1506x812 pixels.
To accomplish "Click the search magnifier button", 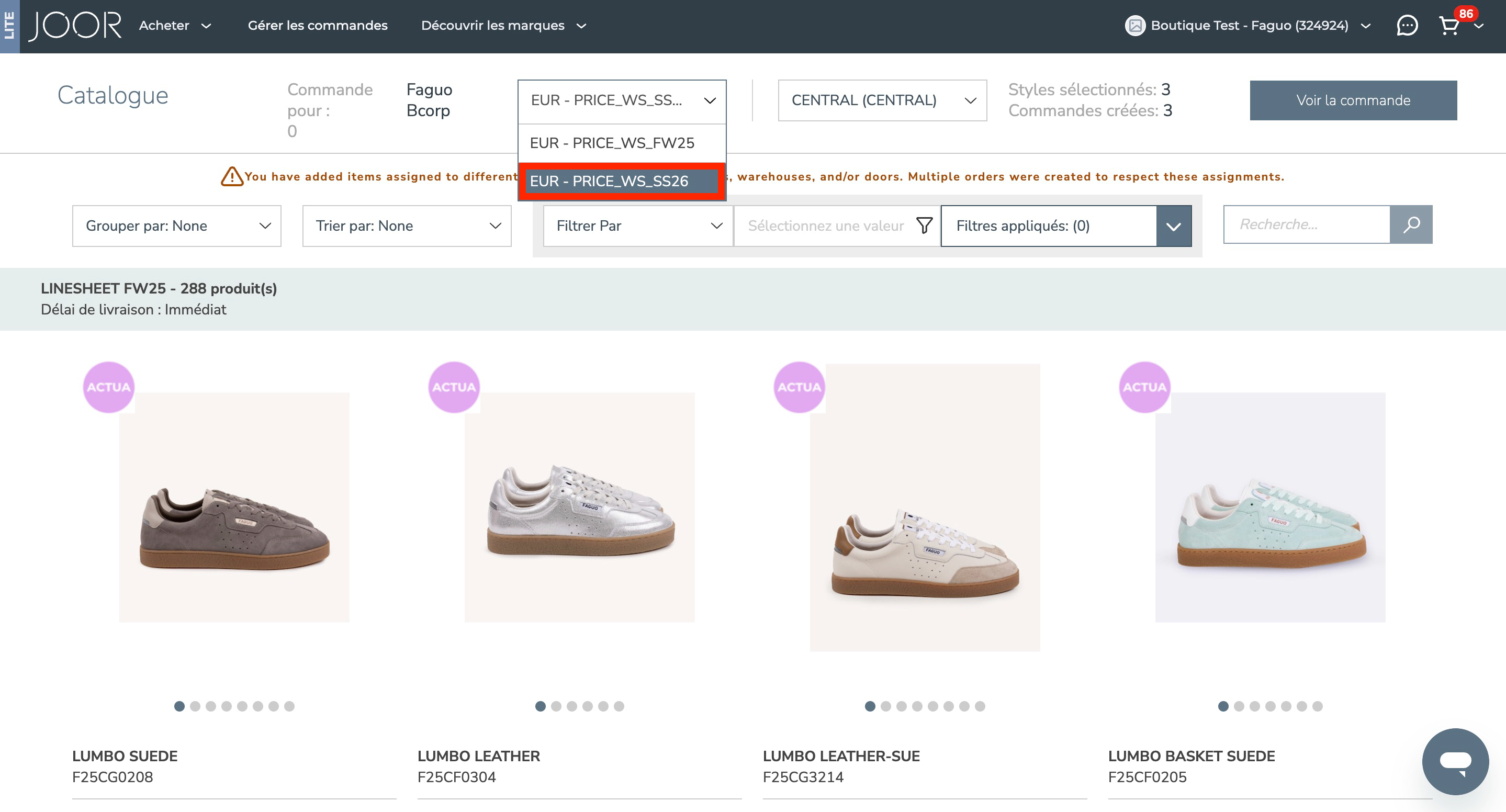I will [x=1411, y=224].
